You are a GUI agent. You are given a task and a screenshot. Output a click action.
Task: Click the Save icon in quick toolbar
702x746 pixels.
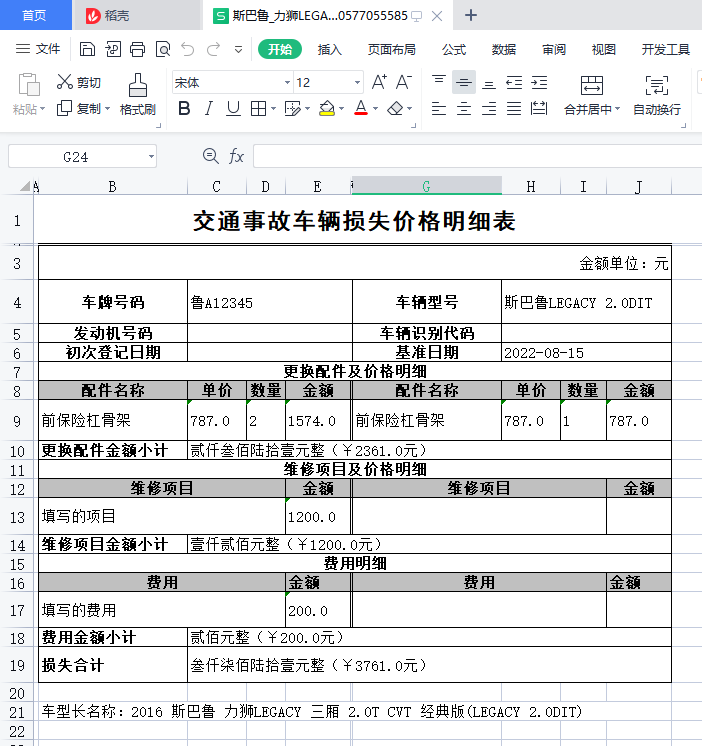(87, 49)
